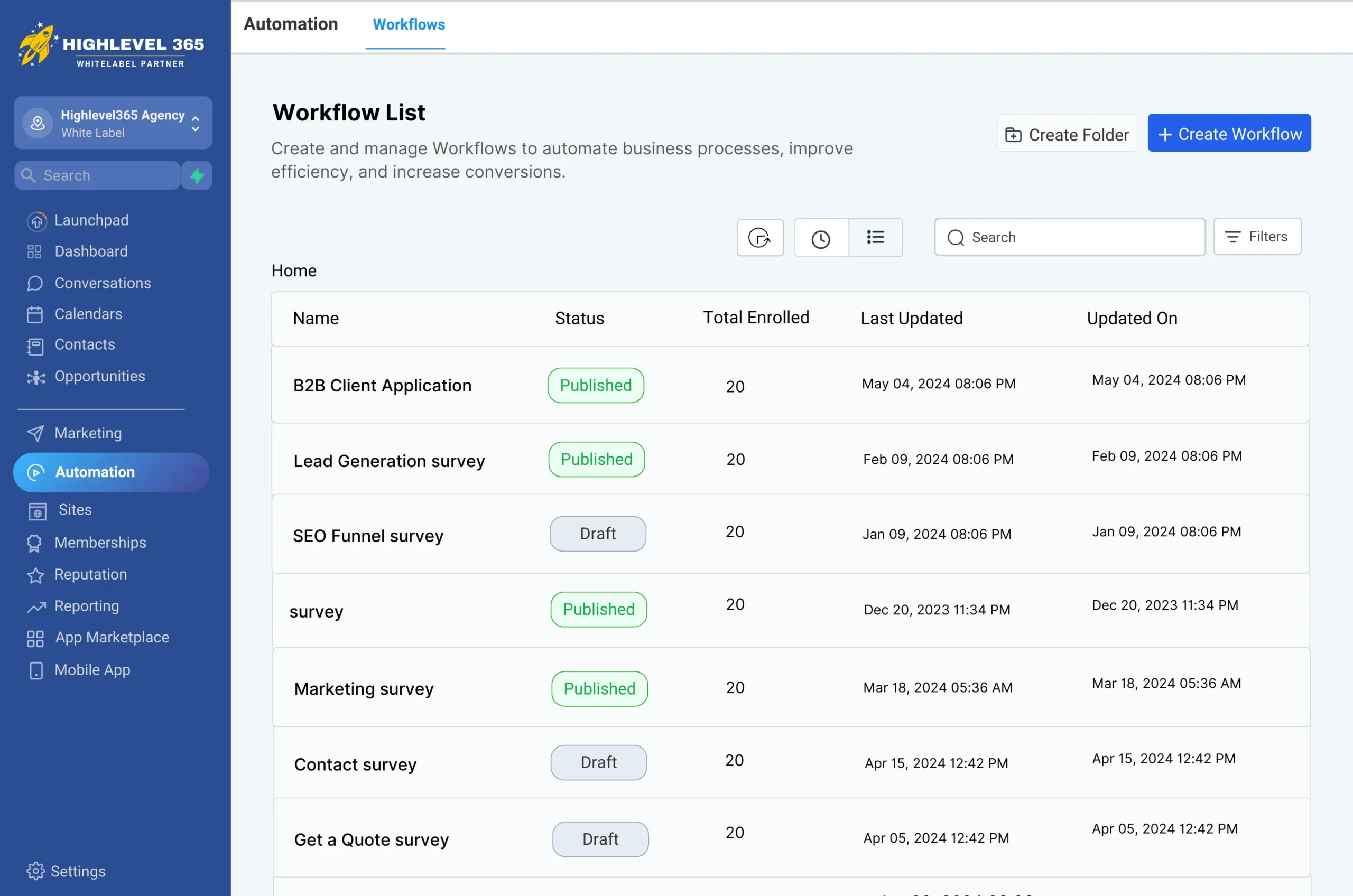Switch to the clock recent view icon
The height and width of the screenshot is (896, 1353).
coord(821,238)
